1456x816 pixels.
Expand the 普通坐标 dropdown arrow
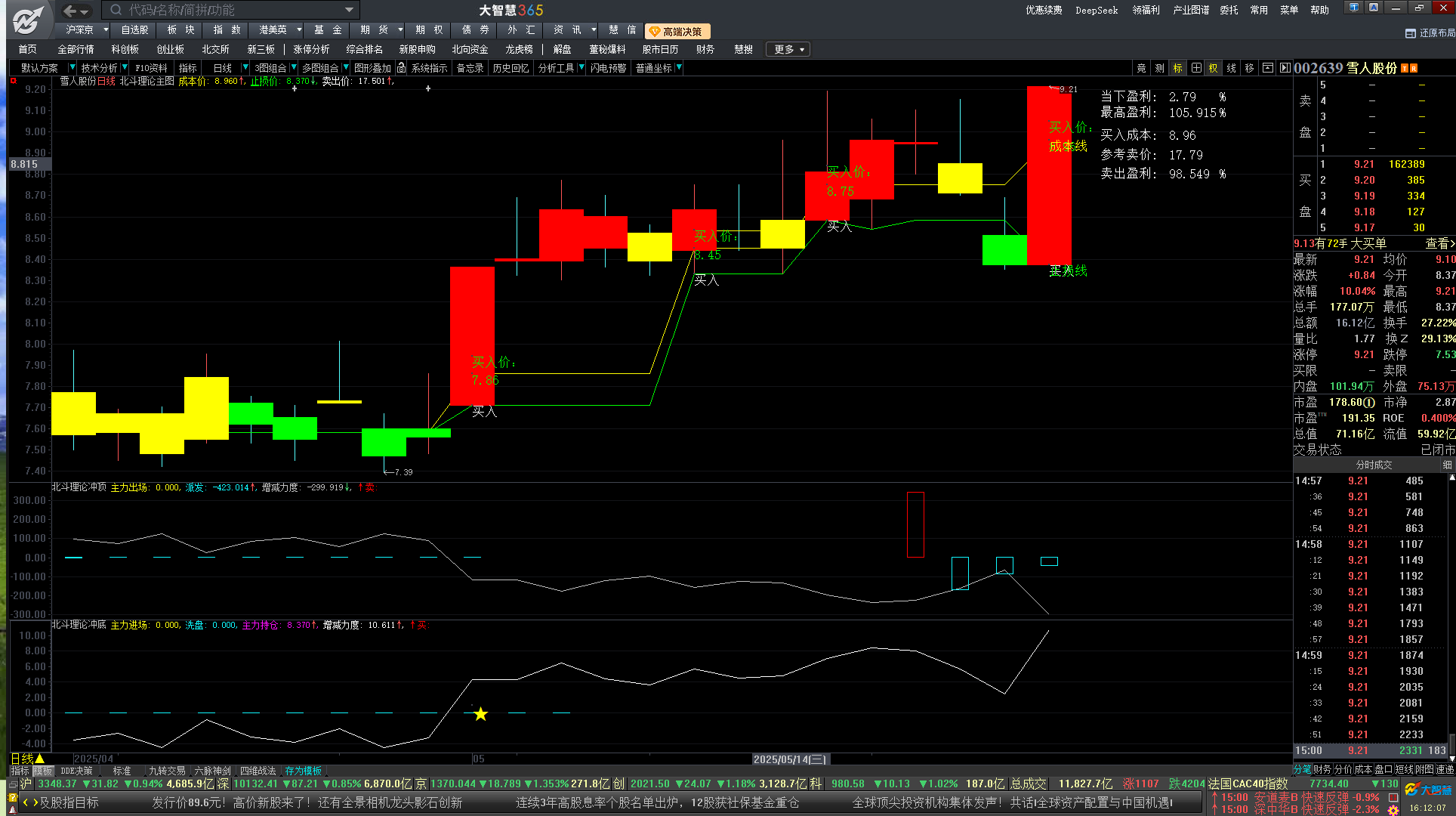pyautogui.click(x=679, y=68)
